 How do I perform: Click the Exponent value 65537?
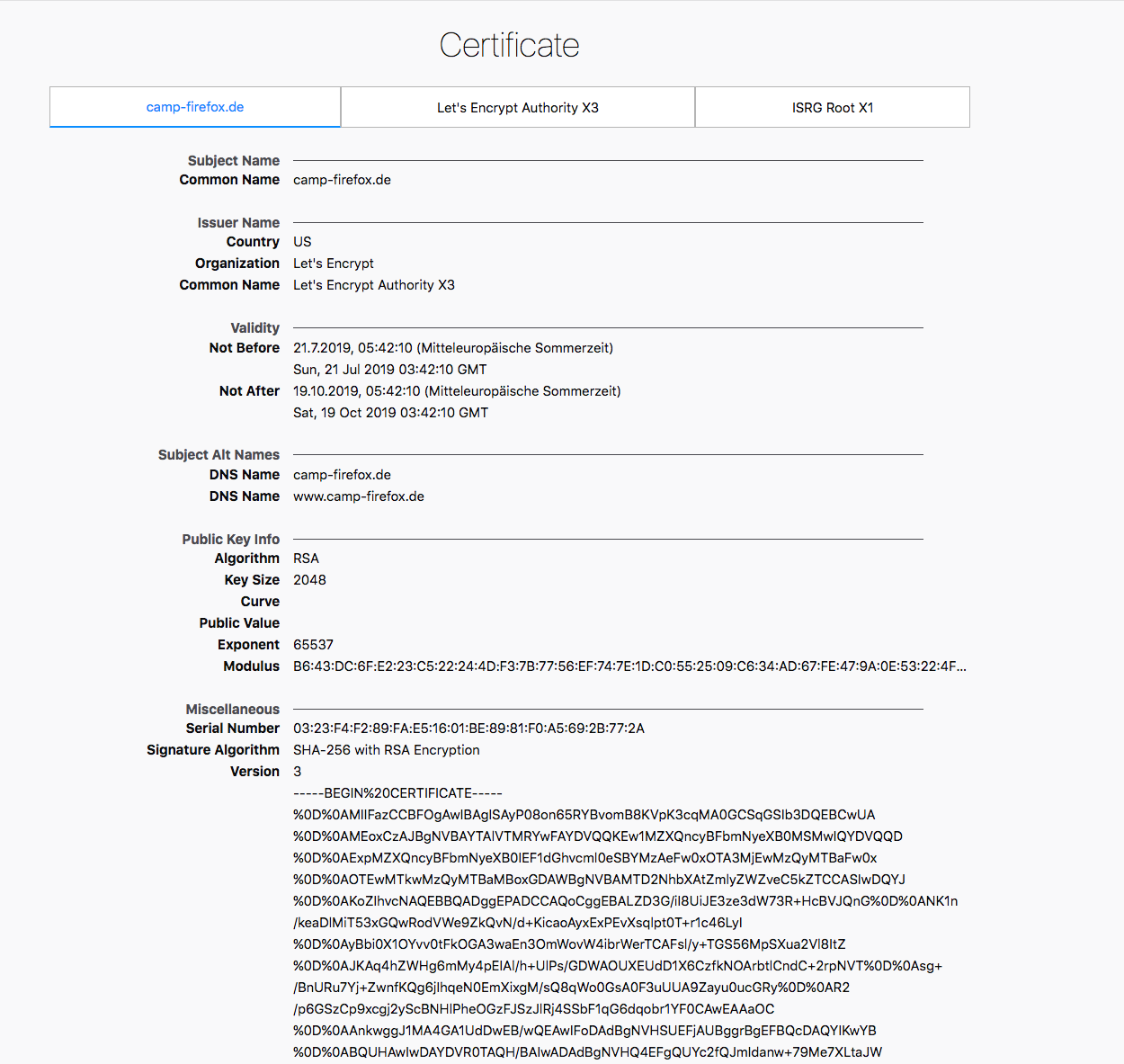(x=313, y=645)
